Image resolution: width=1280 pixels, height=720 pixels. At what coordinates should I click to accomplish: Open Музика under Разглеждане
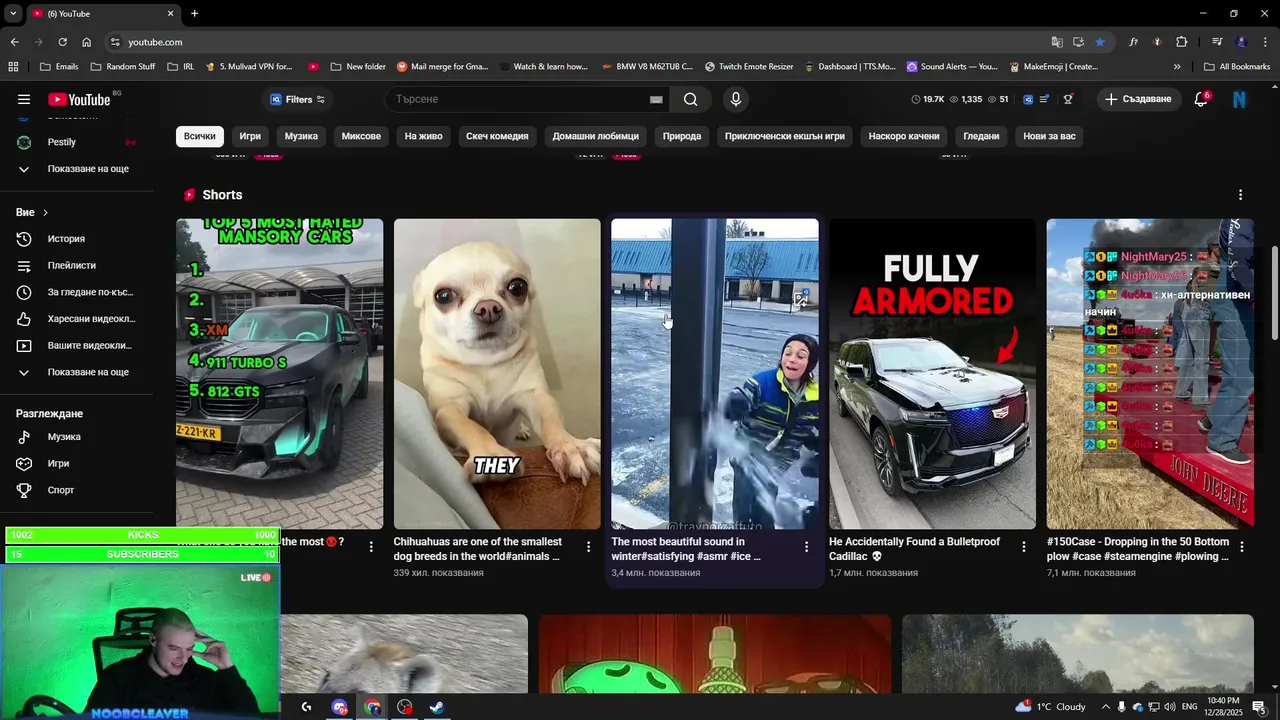click(x=78, y=437)
